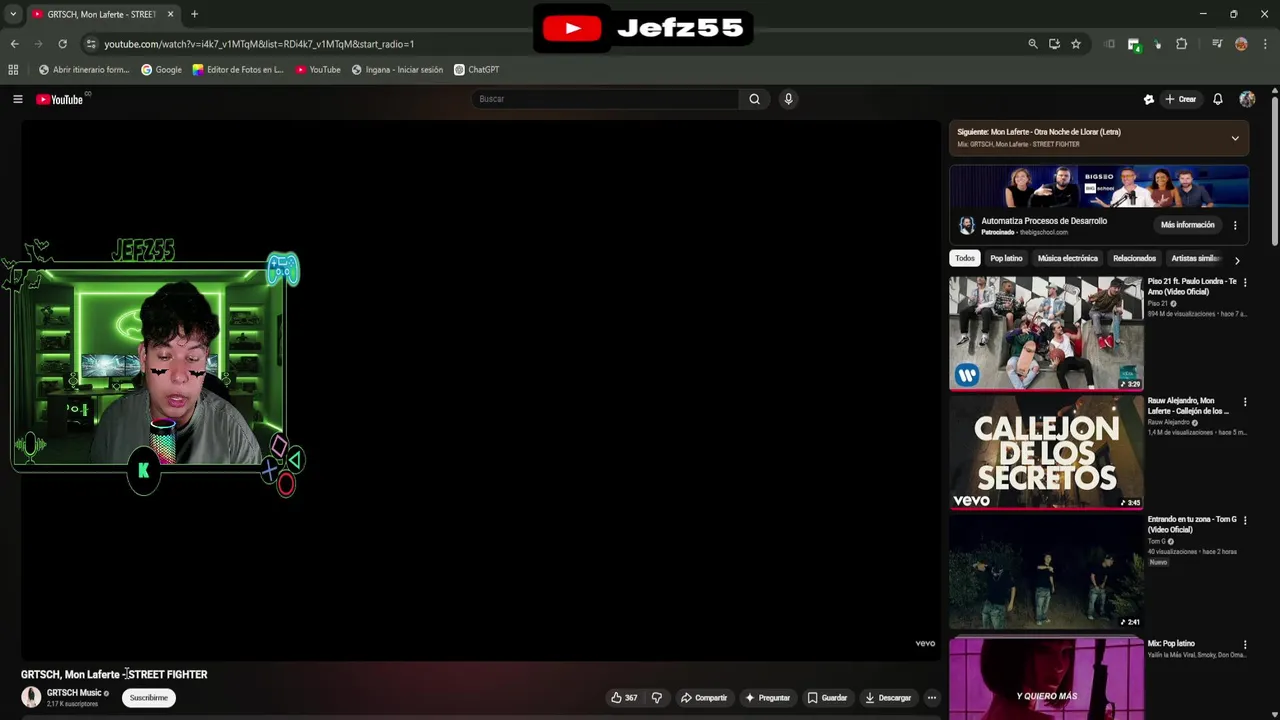Open the Callejón de los Secretos thumbnail
The width and height of the screenshot is (1280, 720).
pos(1046,452)
